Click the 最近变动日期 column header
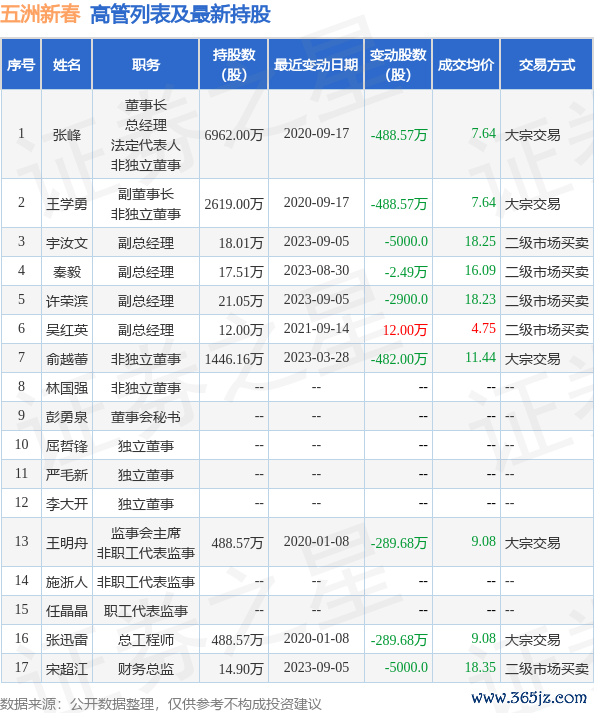The width and height of the screenshot is (594, 713). point(316,65)
